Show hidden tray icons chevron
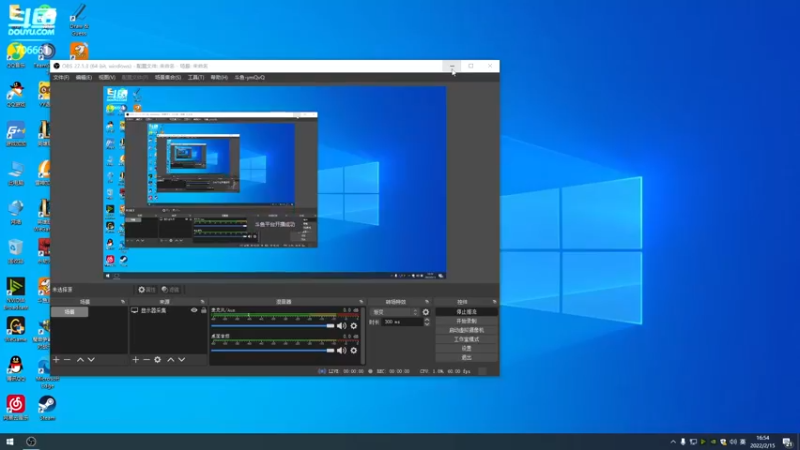This screenshot has width=800, height=450. coord(673,442)
